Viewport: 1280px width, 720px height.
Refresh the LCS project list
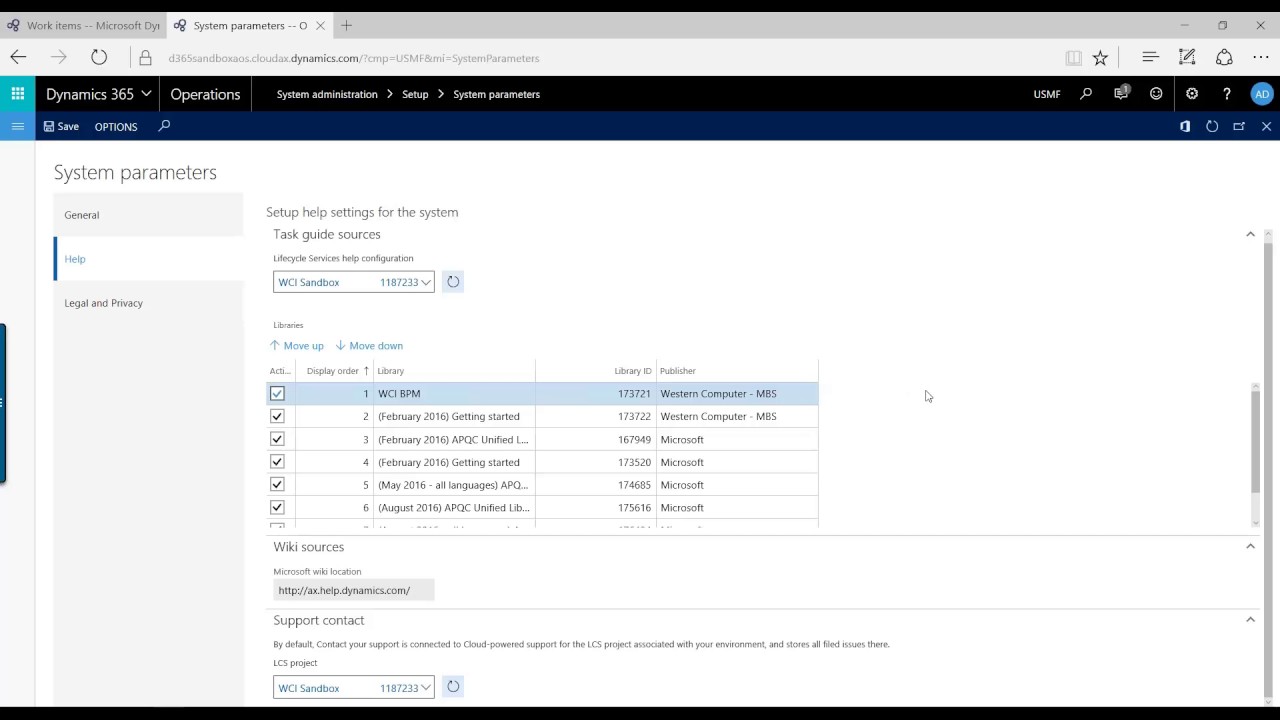click(x=453, y=687)
